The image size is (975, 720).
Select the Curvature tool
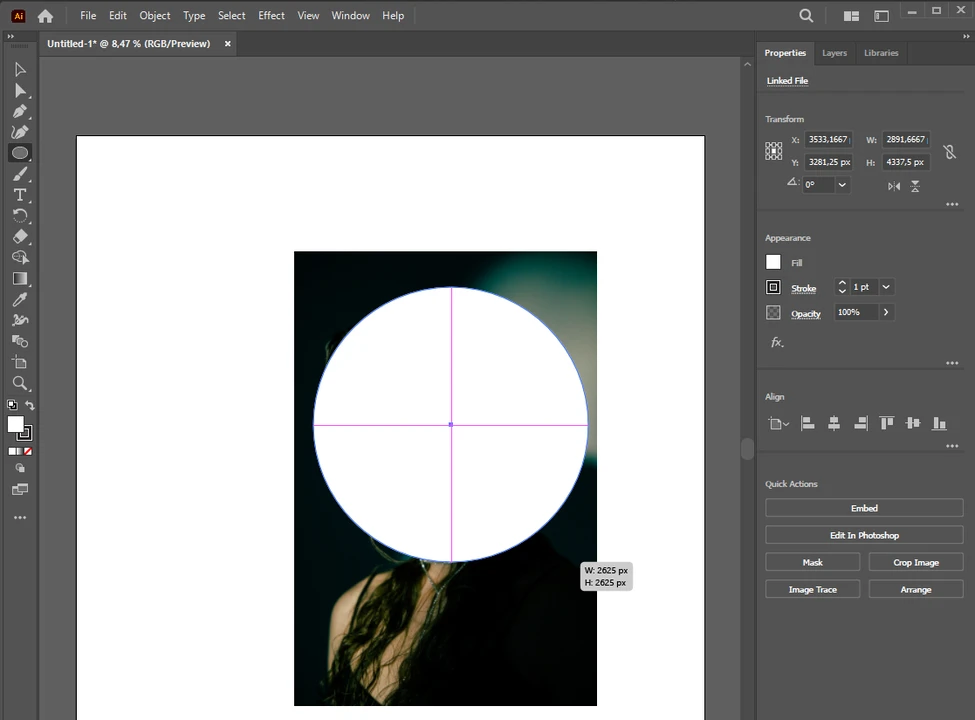20,132
